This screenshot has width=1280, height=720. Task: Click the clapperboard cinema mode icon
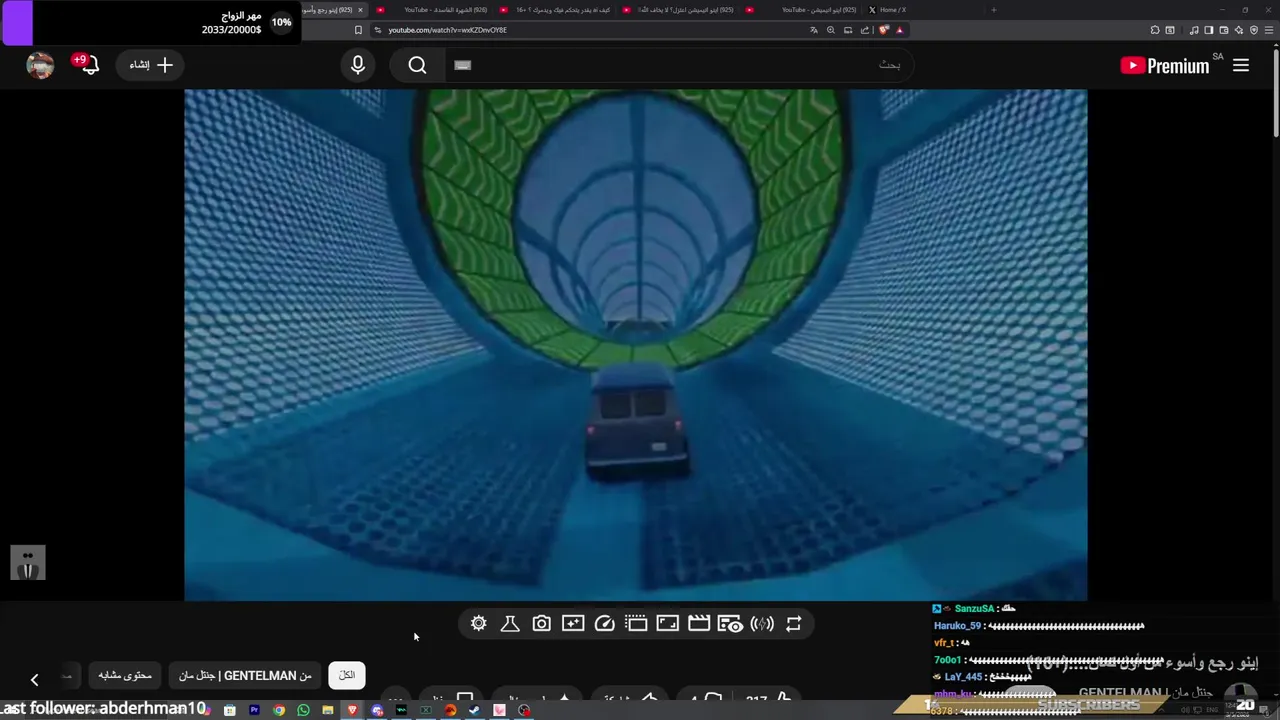click(x=699, y=623)
